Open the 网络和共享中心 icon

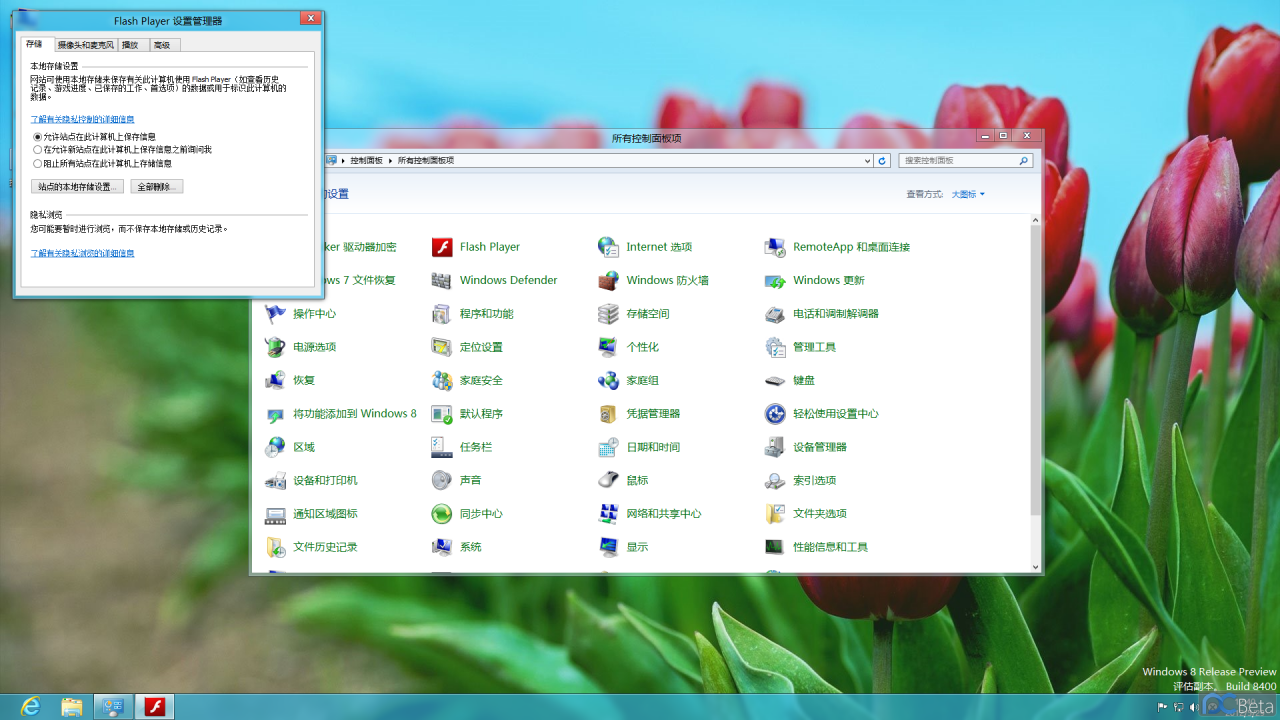[608, 514]
